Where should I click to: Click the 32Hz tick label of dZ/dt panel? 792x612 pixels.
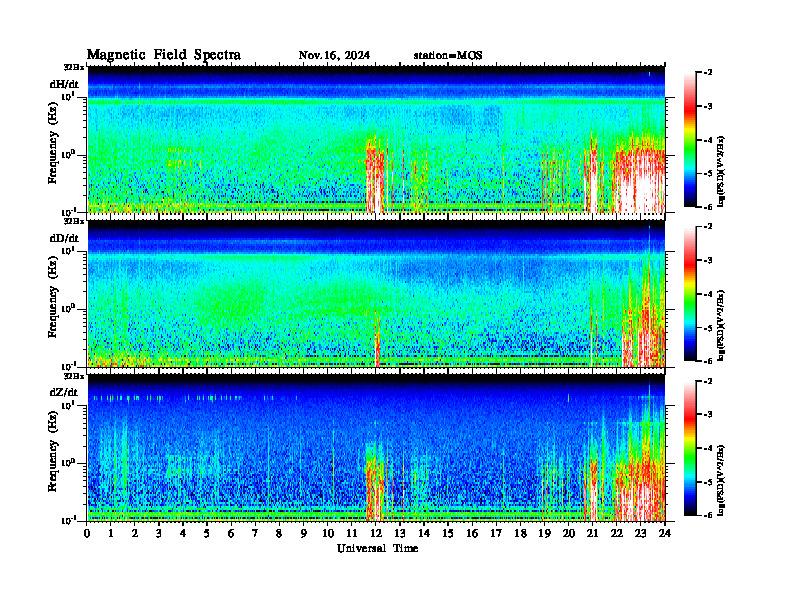[73, 376]
